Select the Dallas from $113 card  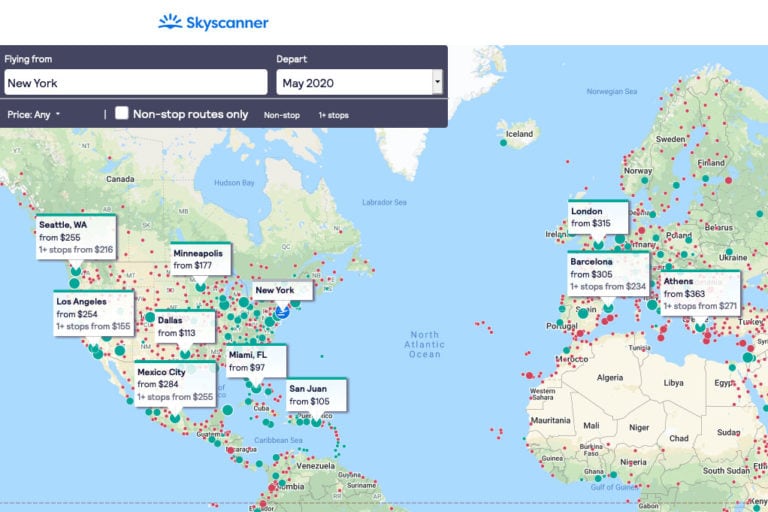pyautogui.click(x=185, y=326)
